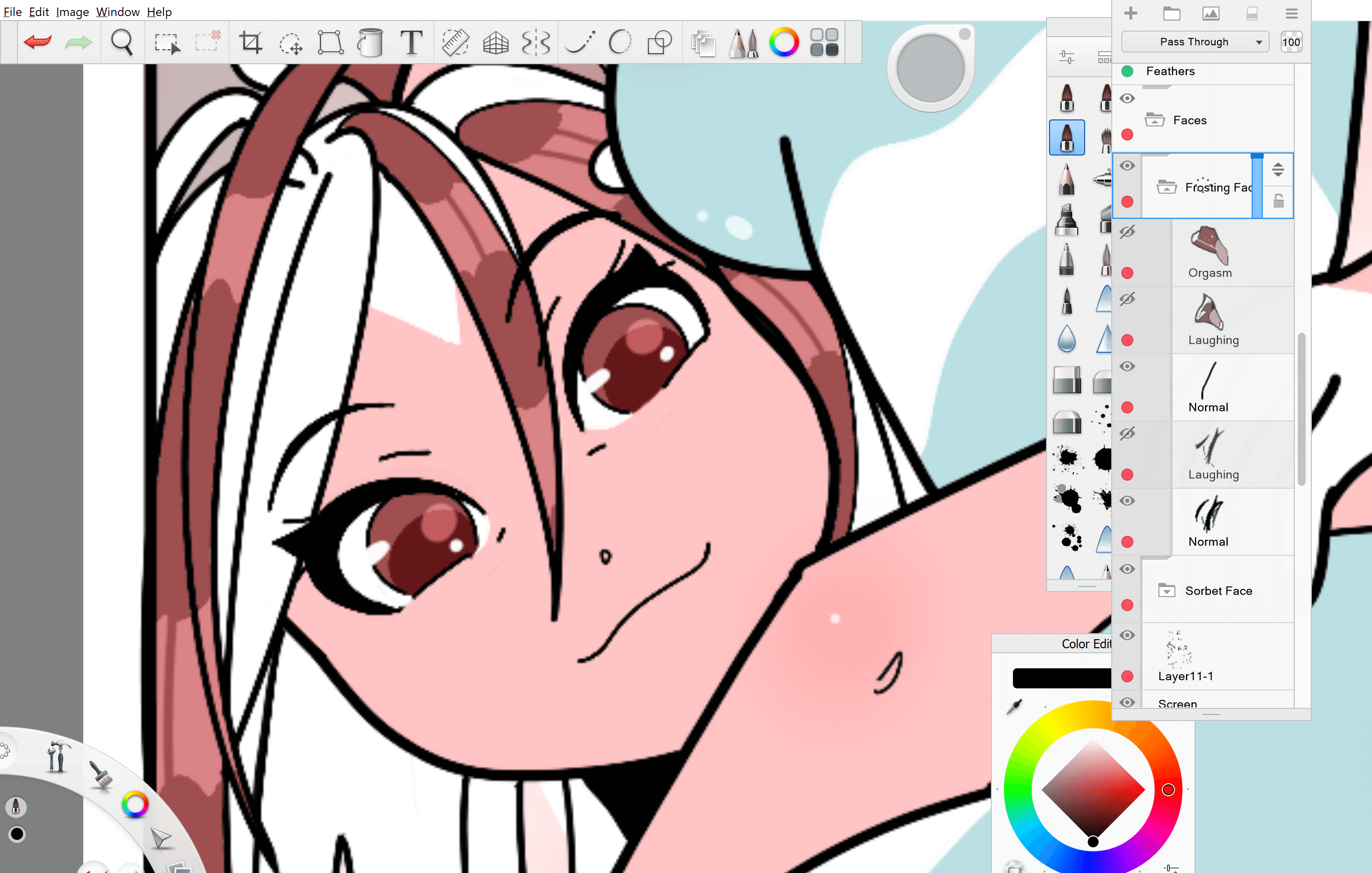The width and height of the screenshot is (1372, 873).
Task: Open the Window menu
Action: [117, 12]
